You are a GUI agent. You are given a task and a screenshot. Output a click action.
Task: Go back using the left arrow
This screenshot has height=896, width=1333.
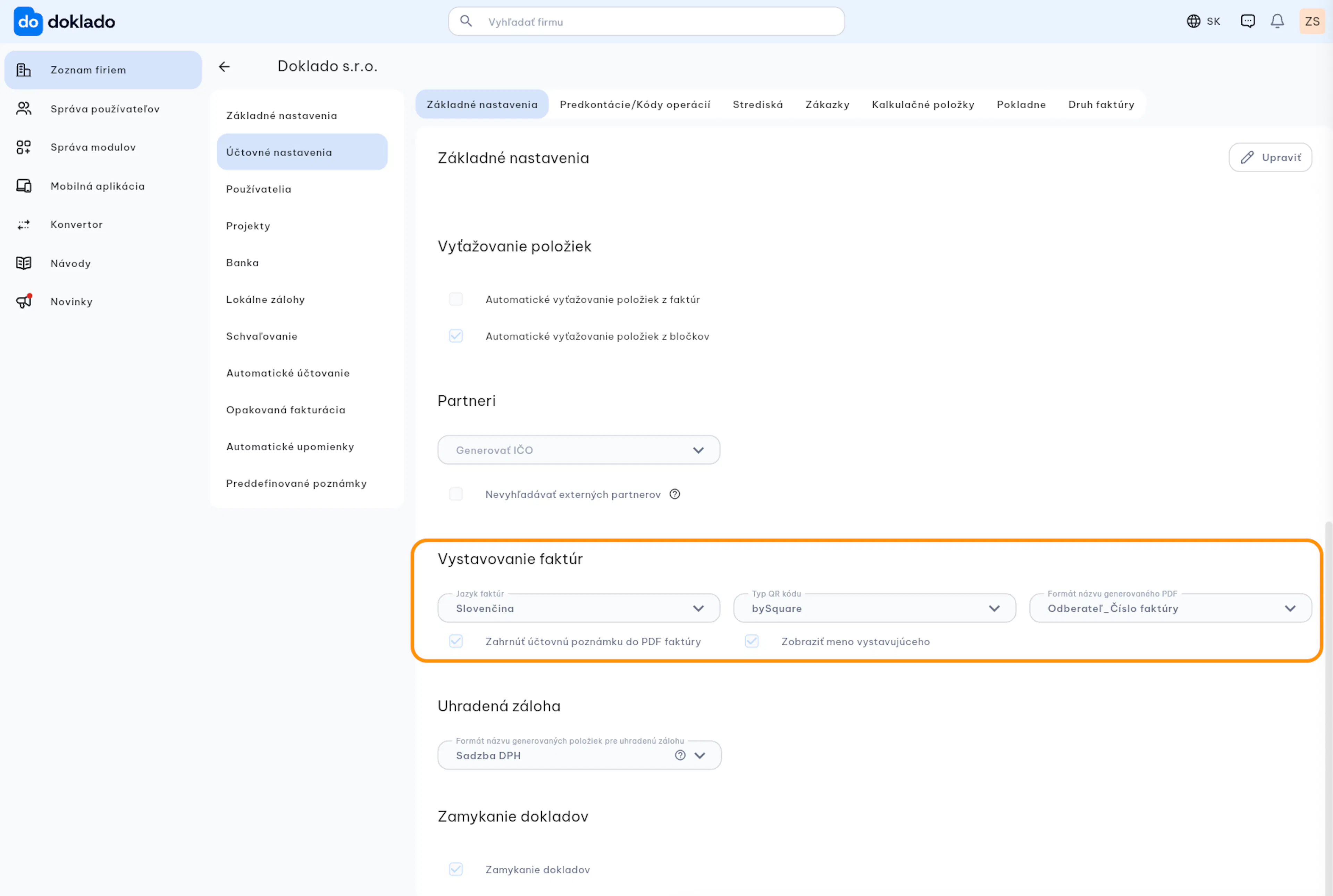(225, 67)
